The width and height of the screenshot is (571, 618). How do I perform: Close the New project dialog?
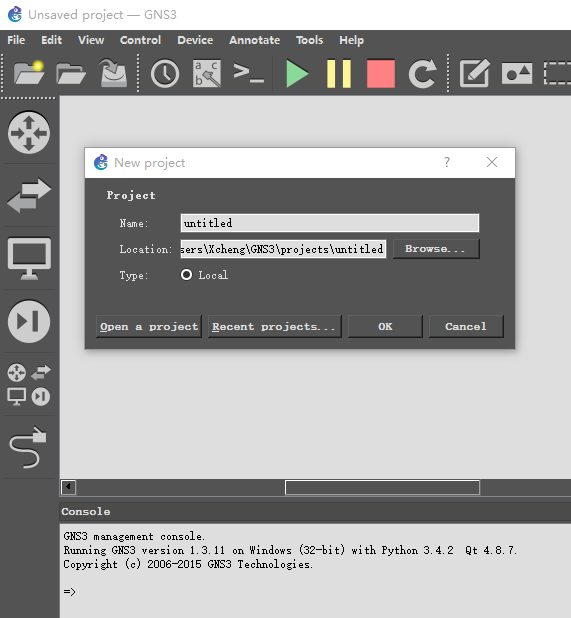tap(492, 162)
